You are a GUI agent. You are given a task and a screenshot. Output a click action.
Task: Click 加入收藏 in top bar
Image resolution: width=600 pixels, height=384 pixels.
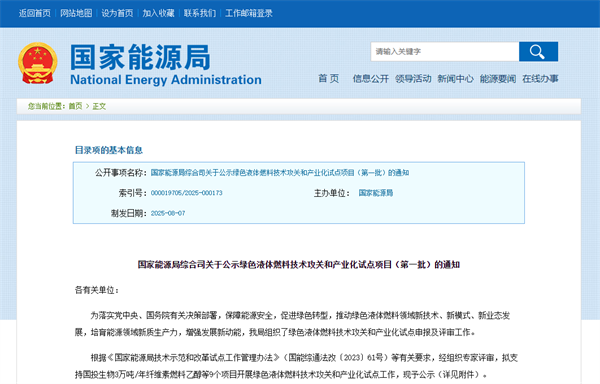pyautogui.click(x=158, y=13)
